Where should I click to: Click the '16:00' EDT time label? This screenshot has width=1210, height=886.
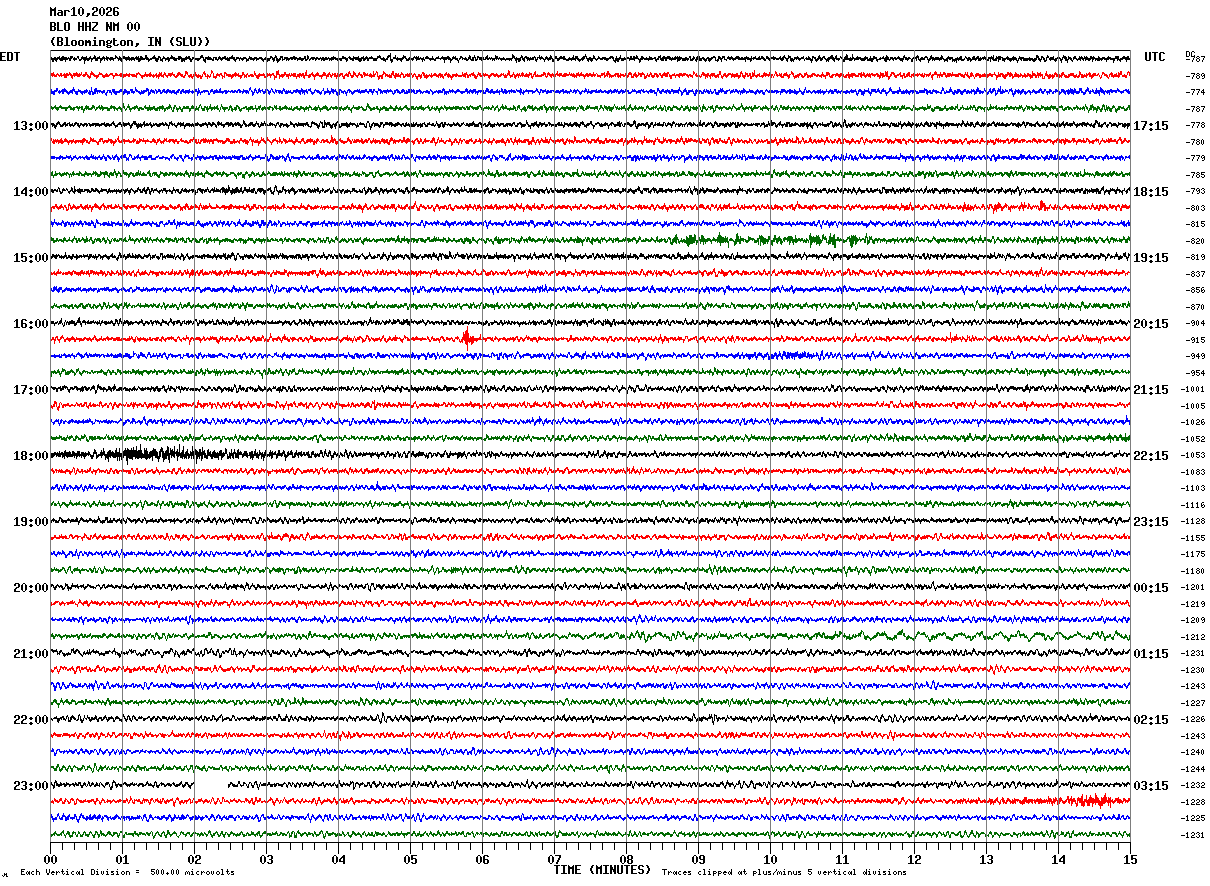[30, 324]
